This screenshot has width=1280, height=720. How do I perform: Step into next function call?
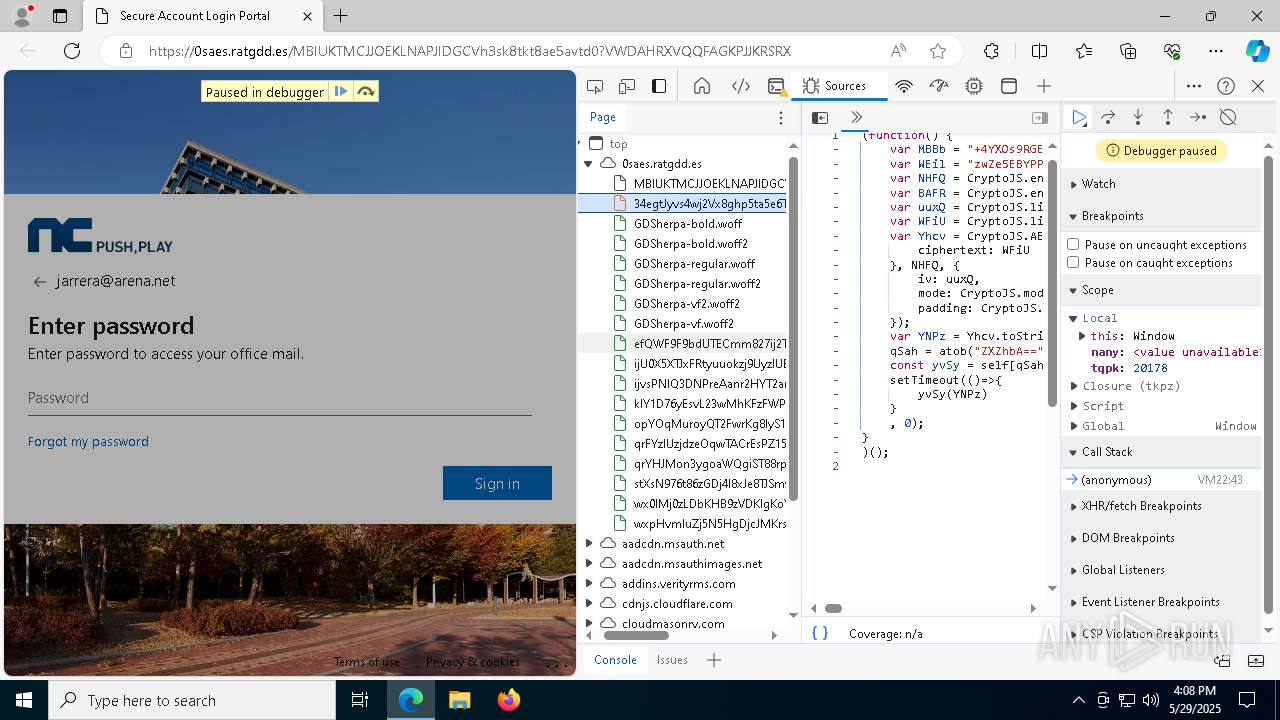point(1138,117)
